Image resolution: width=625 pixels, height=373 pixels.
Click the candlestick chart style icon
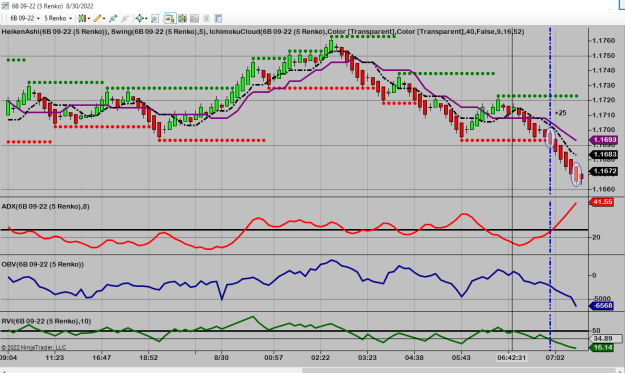(82, 18)
